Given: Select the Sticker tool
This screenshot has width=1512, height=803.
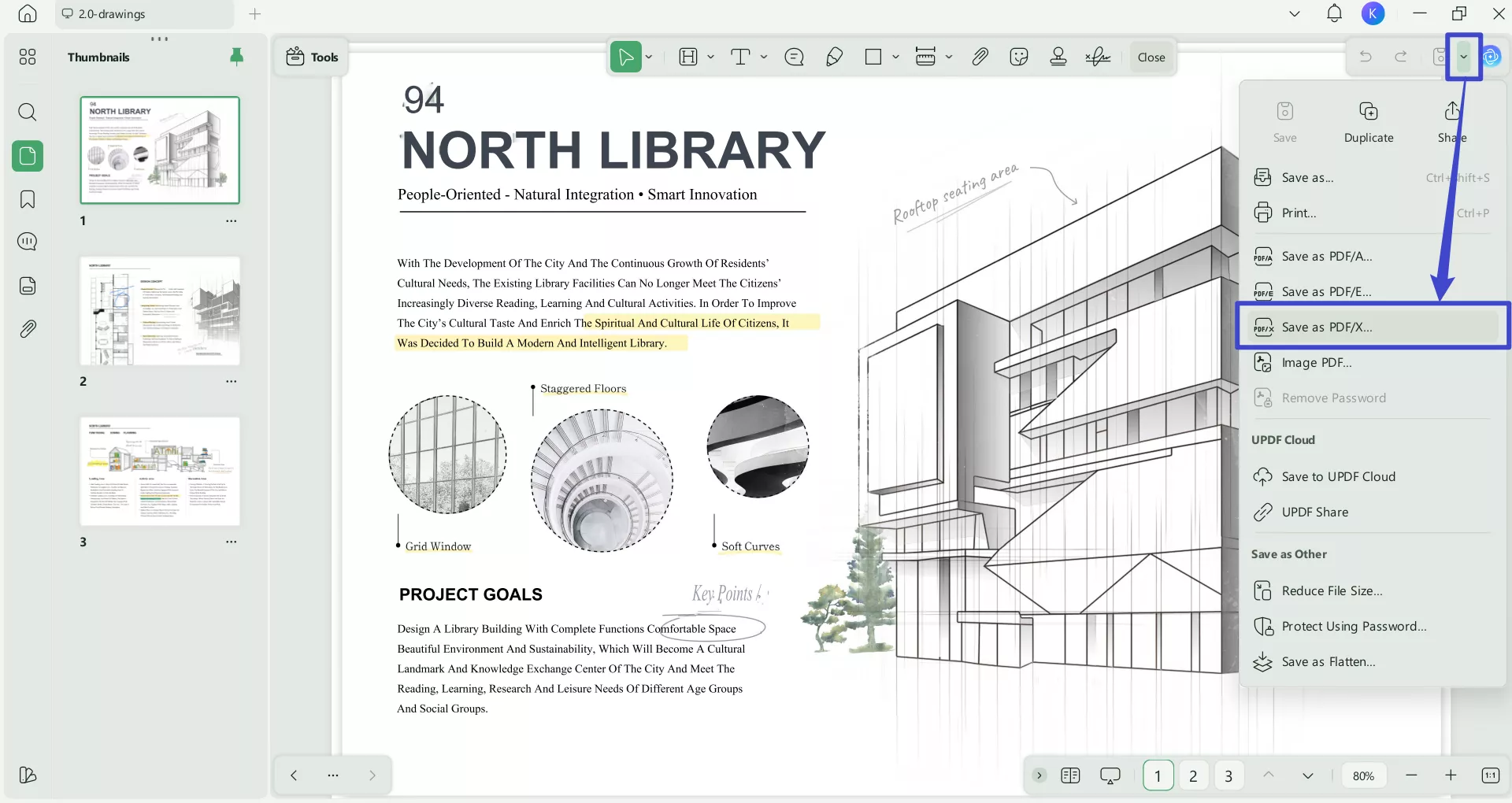Looking at the screenshot, I should (1018, 57).
